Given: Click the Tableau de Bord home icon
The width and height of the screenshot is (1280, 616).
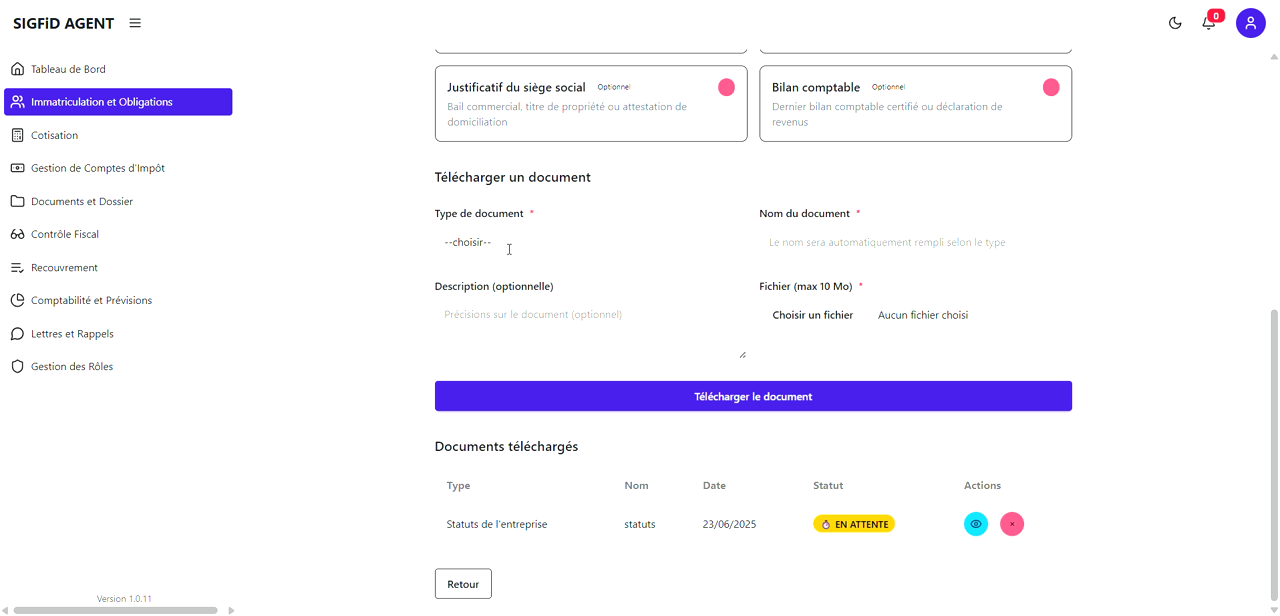Looking at the screenshot, I should click(x=17, y=69).
